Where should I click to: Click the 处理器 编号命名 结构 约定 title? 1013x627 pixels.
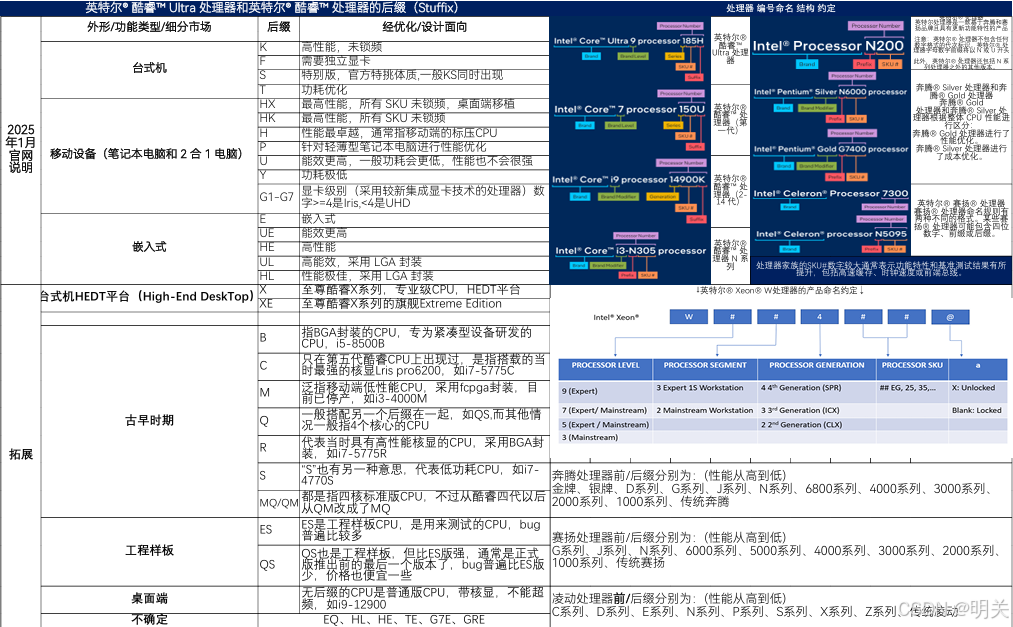tap(780, 8)
